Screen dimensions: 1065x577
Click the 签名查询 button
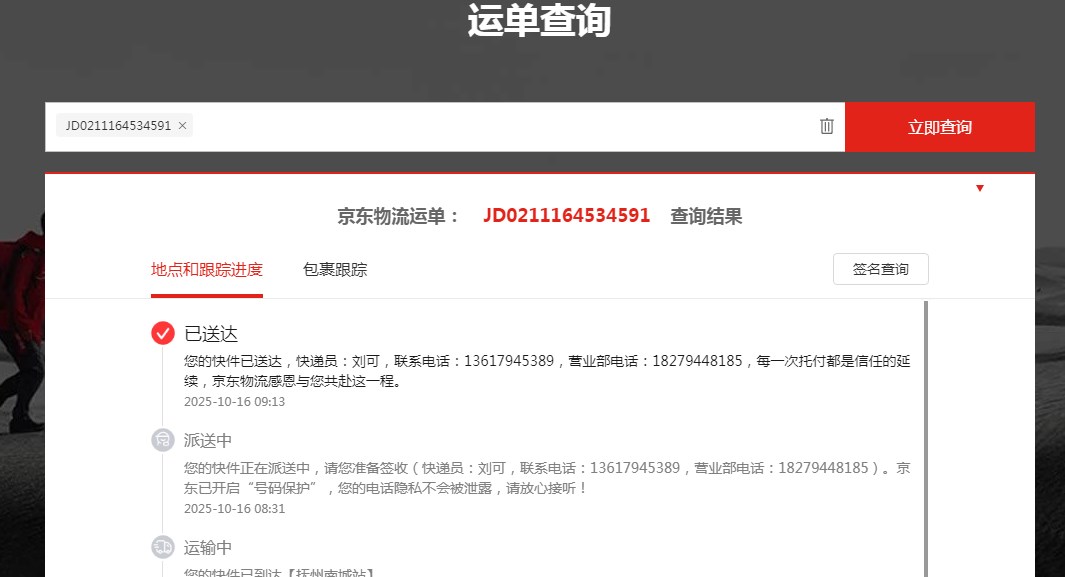(x=880, y=270)
